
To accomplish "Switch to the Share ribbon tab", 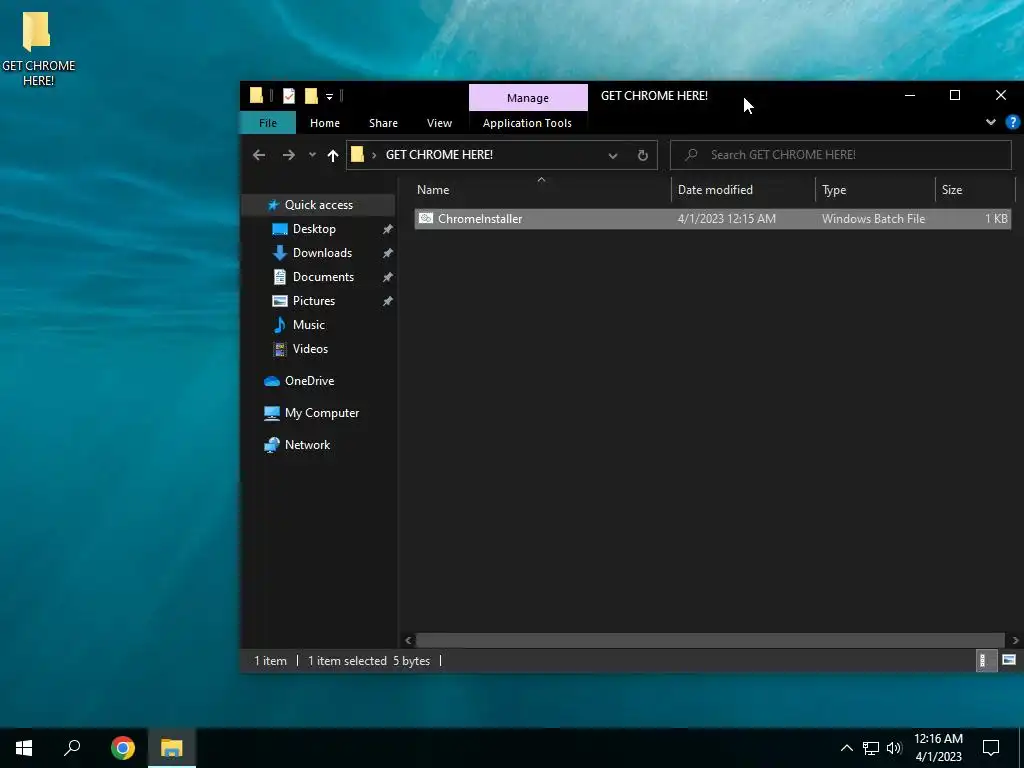I will pyautogui.click(x=383, y=123).
